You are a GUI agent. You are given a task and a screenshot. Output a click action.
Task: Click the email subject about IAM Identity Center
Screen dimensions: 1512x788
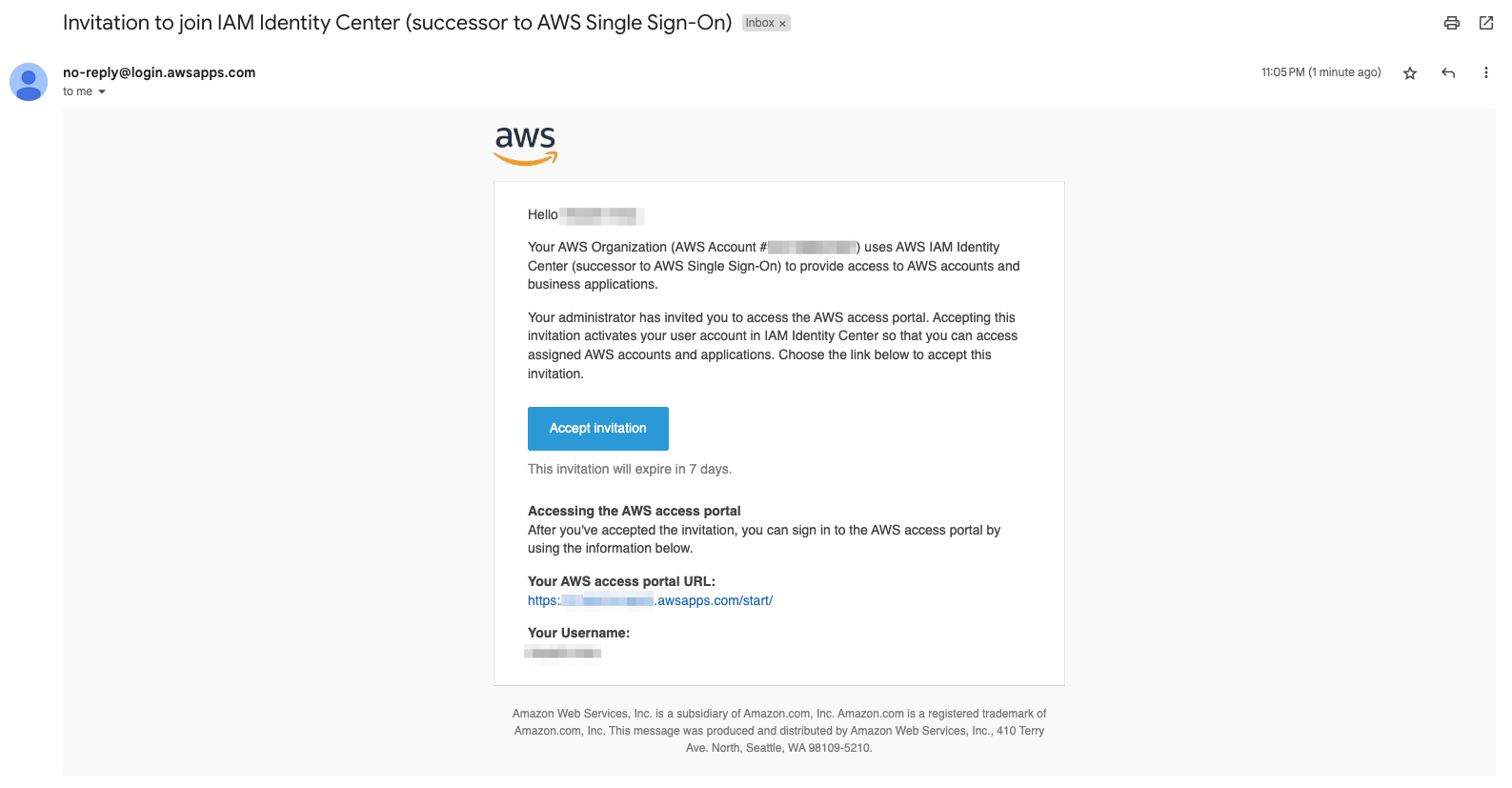(397, 23)
